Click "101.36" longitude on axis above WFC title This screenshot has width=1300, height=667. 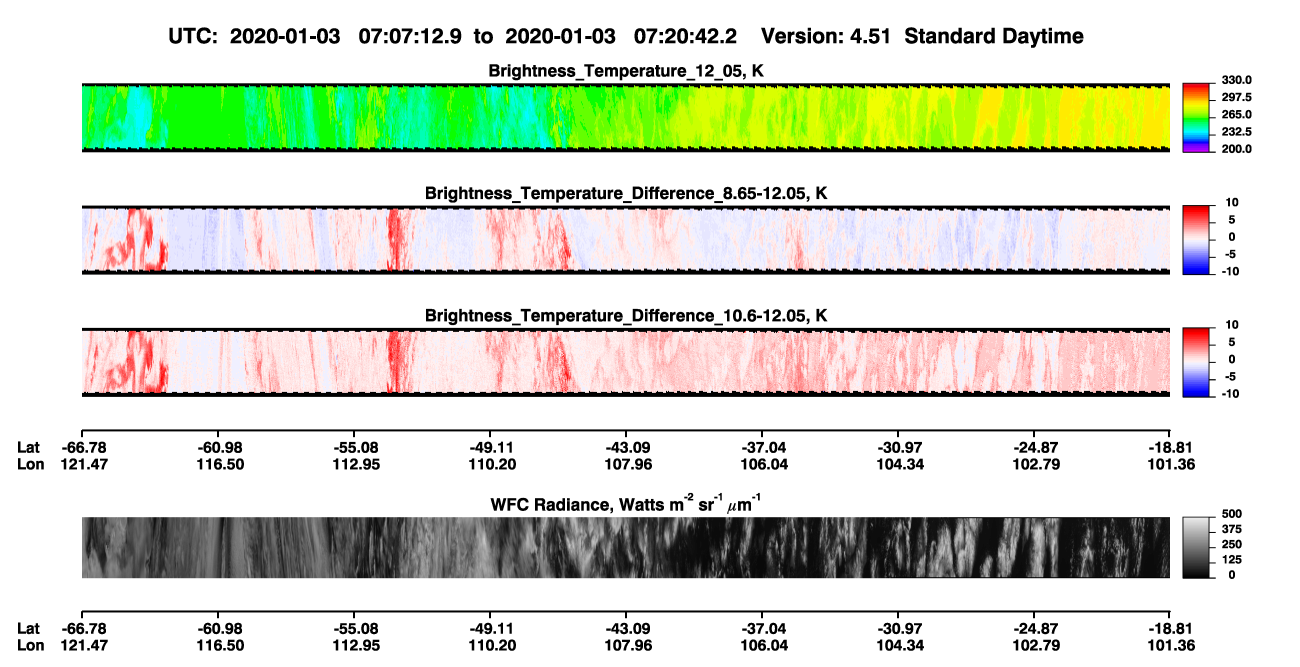click(x=1170, y=464)
